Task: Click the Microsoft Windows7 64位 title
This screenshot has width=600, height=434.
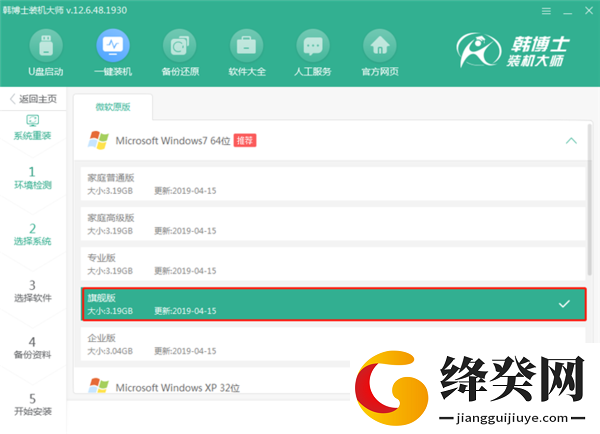Action: point(173,141)
